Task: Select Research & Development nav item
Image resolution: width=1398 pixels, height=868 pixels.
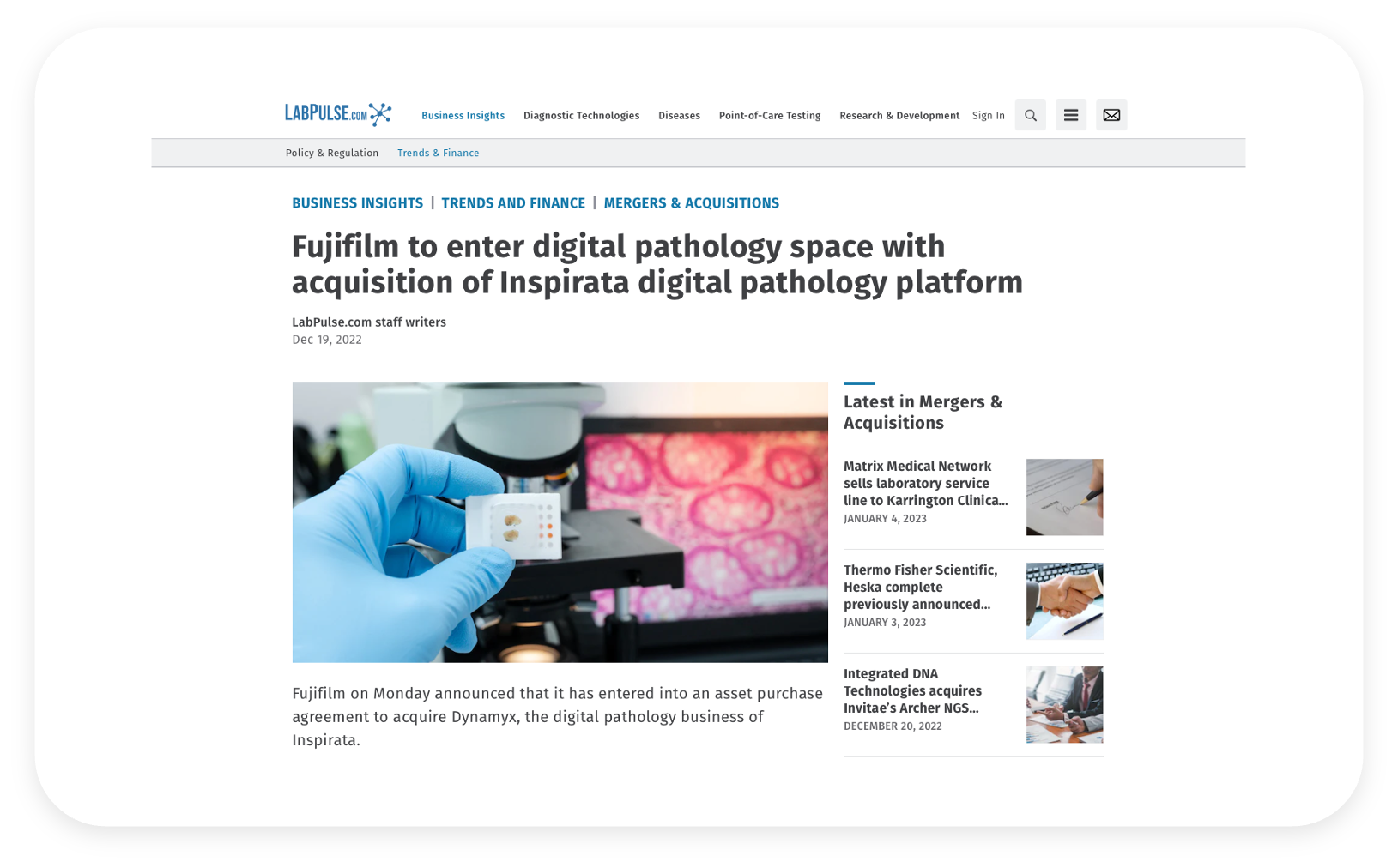Action: click(899, 116)
